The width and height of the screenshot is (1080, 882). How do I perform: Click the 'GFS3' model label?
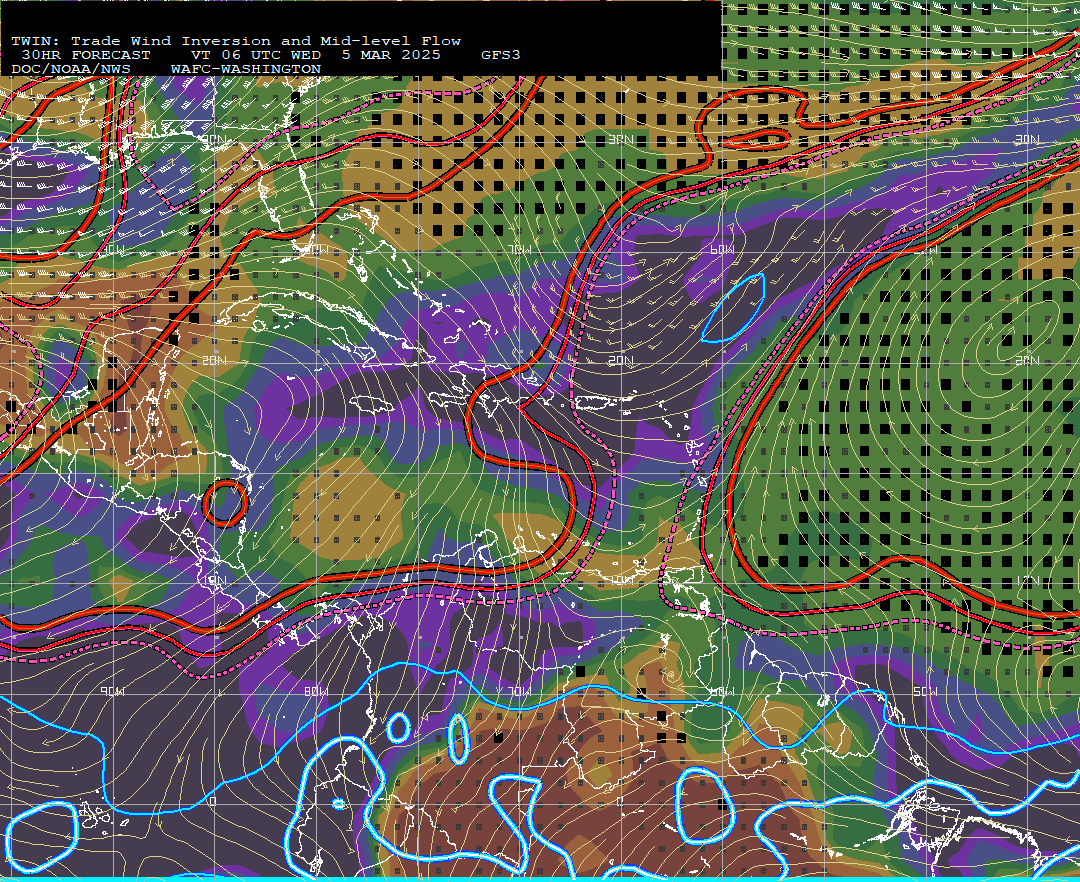coord(500,55)
